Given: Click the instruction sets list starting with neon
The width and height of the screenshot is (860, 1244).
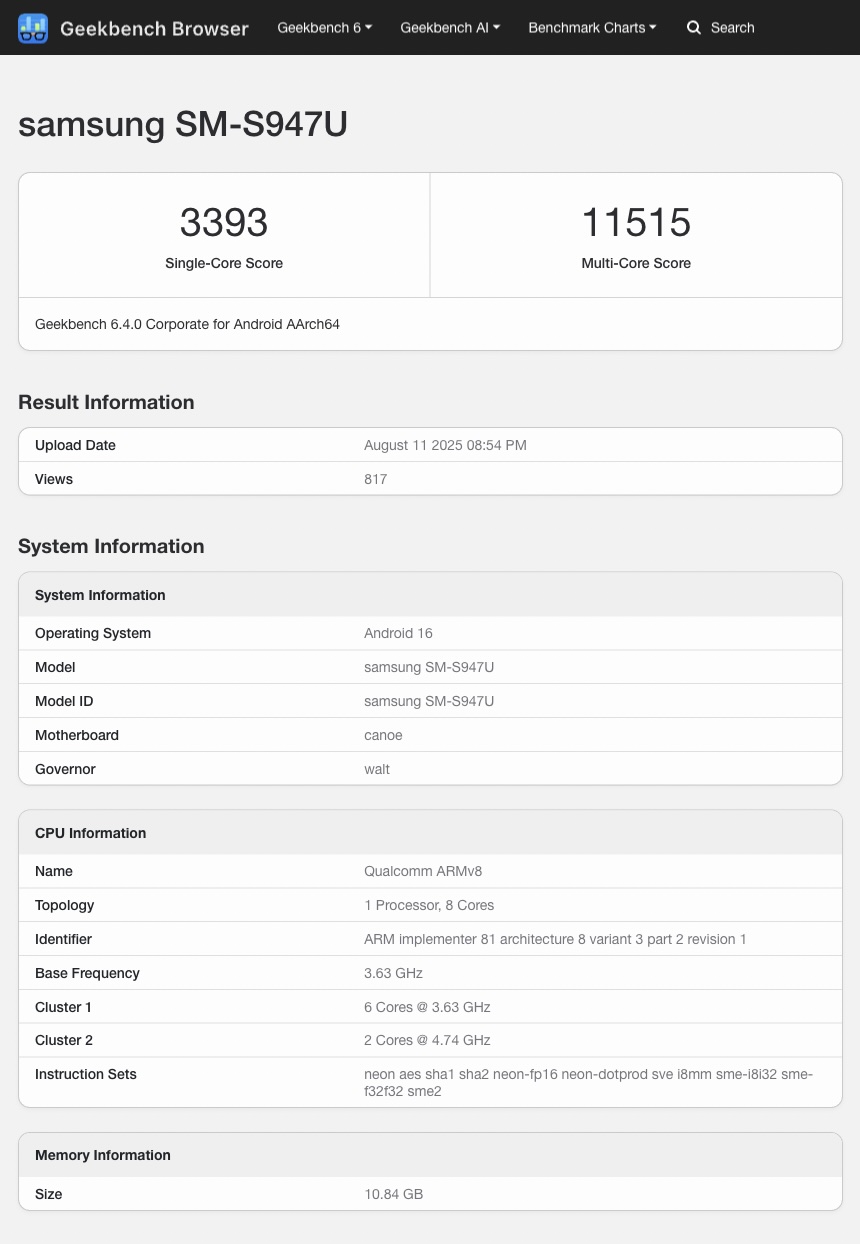Looking at the screenshot, I should coord(588,1082).
